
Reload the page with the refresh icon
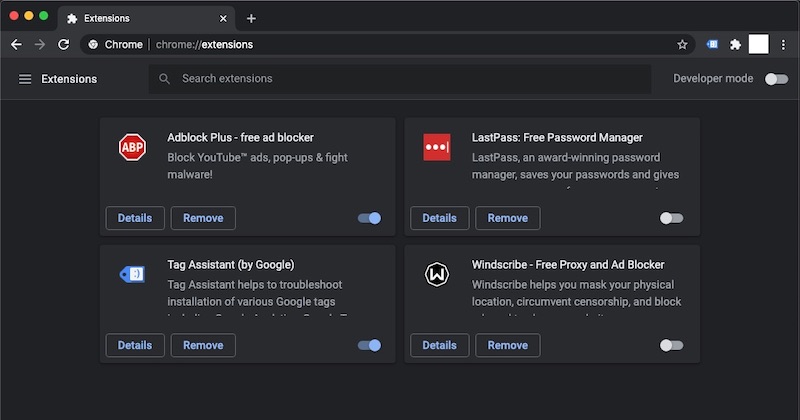pyautogui.click(x=64, y=44)
